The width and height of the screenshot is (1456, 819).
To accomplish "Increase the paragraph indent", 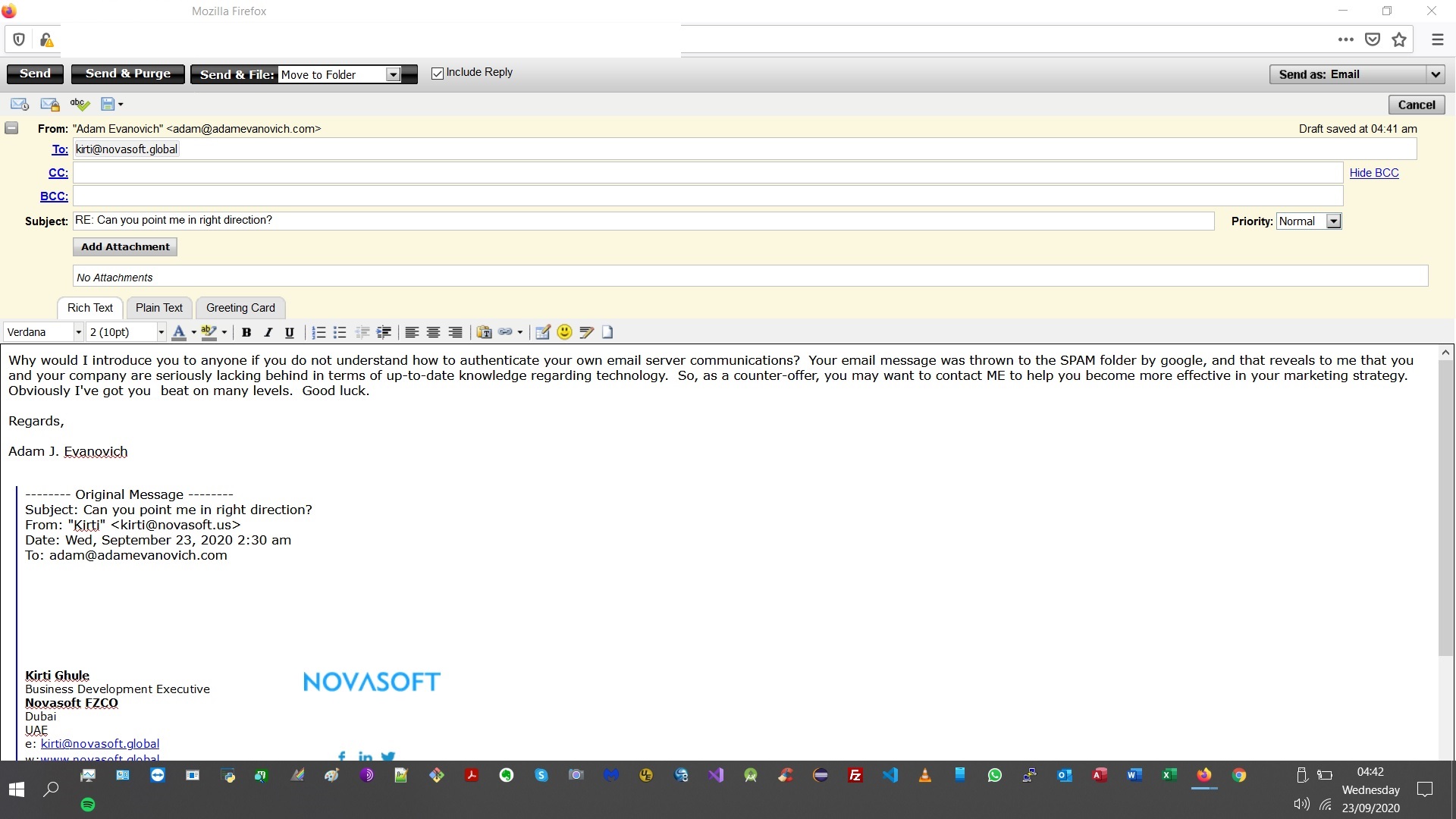I will pyautogui.click(x=384, y=332).
